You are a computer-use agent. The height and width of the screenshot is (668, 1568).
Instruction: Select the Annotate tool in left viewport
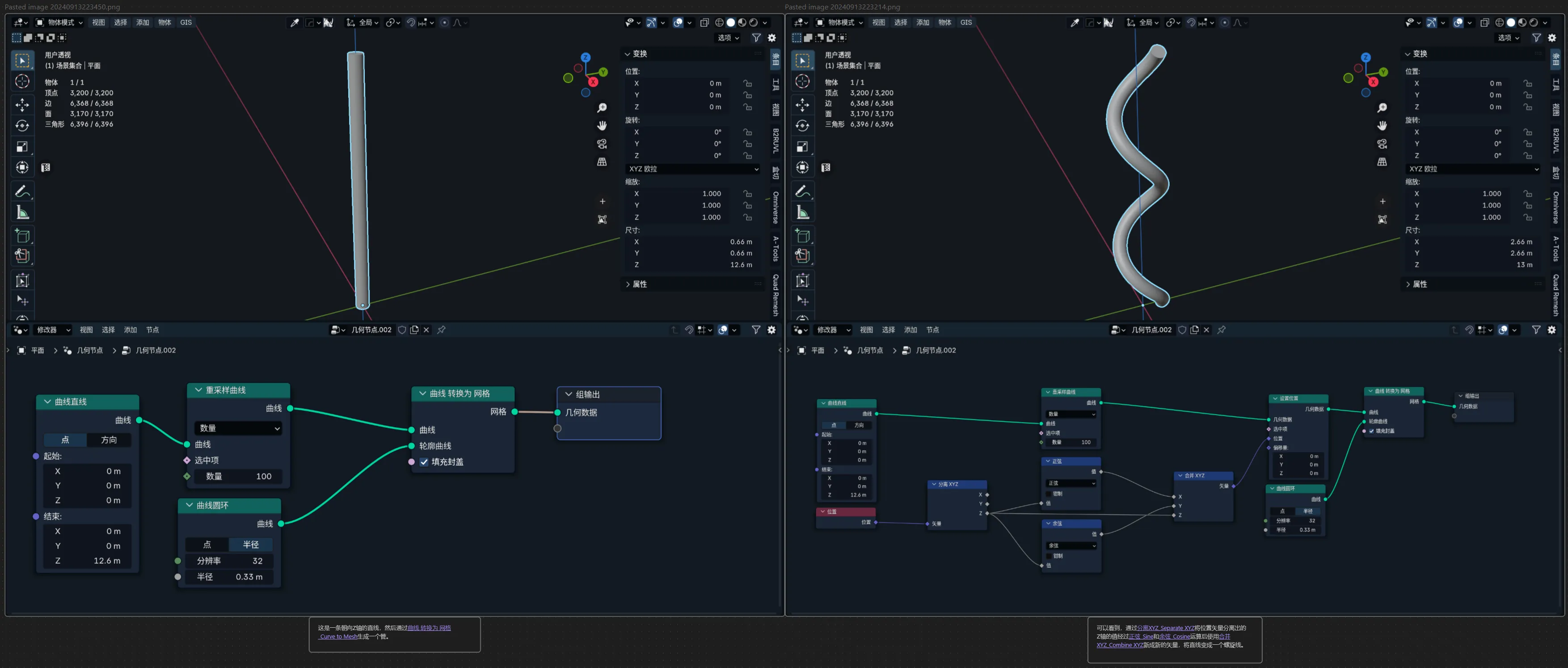point(22,191)
